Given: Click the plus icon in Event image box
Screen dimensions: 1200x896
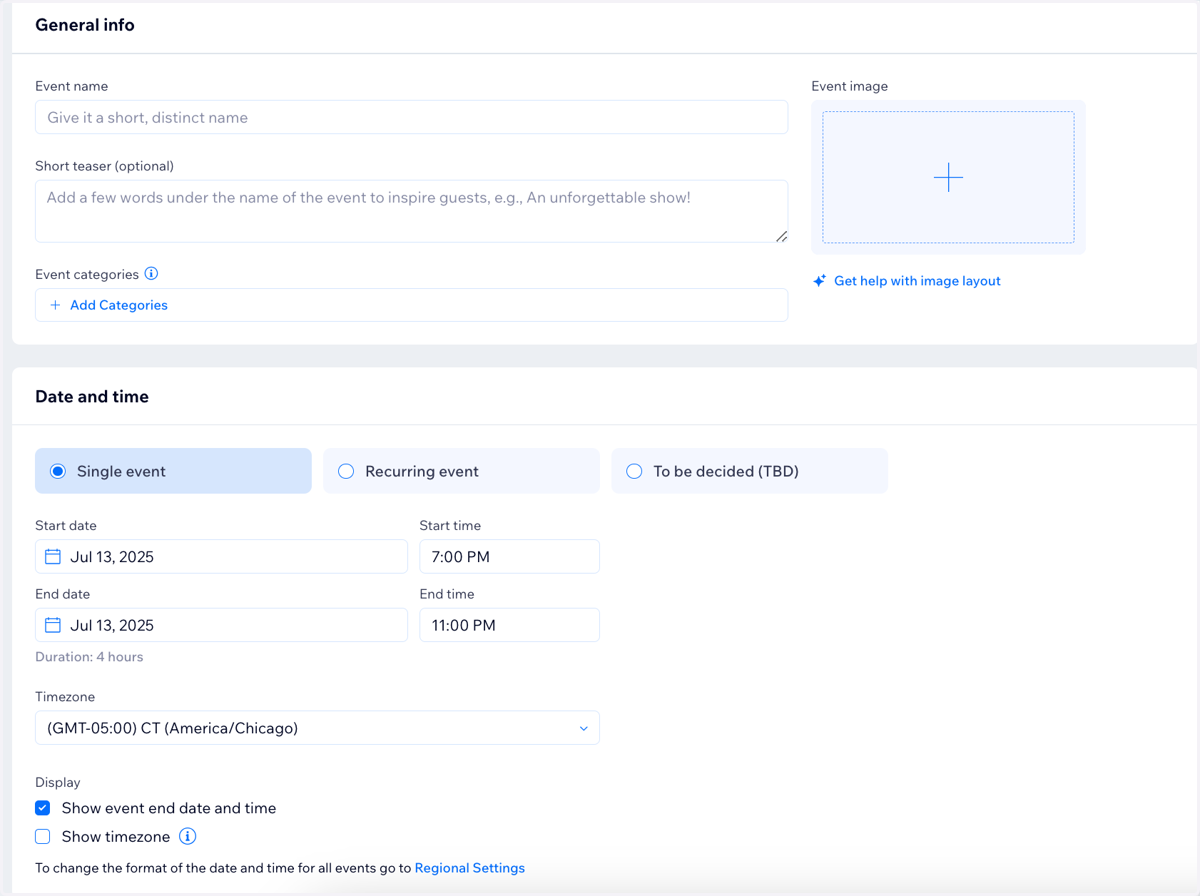Looking at the screenshot, I should (948, 177).
